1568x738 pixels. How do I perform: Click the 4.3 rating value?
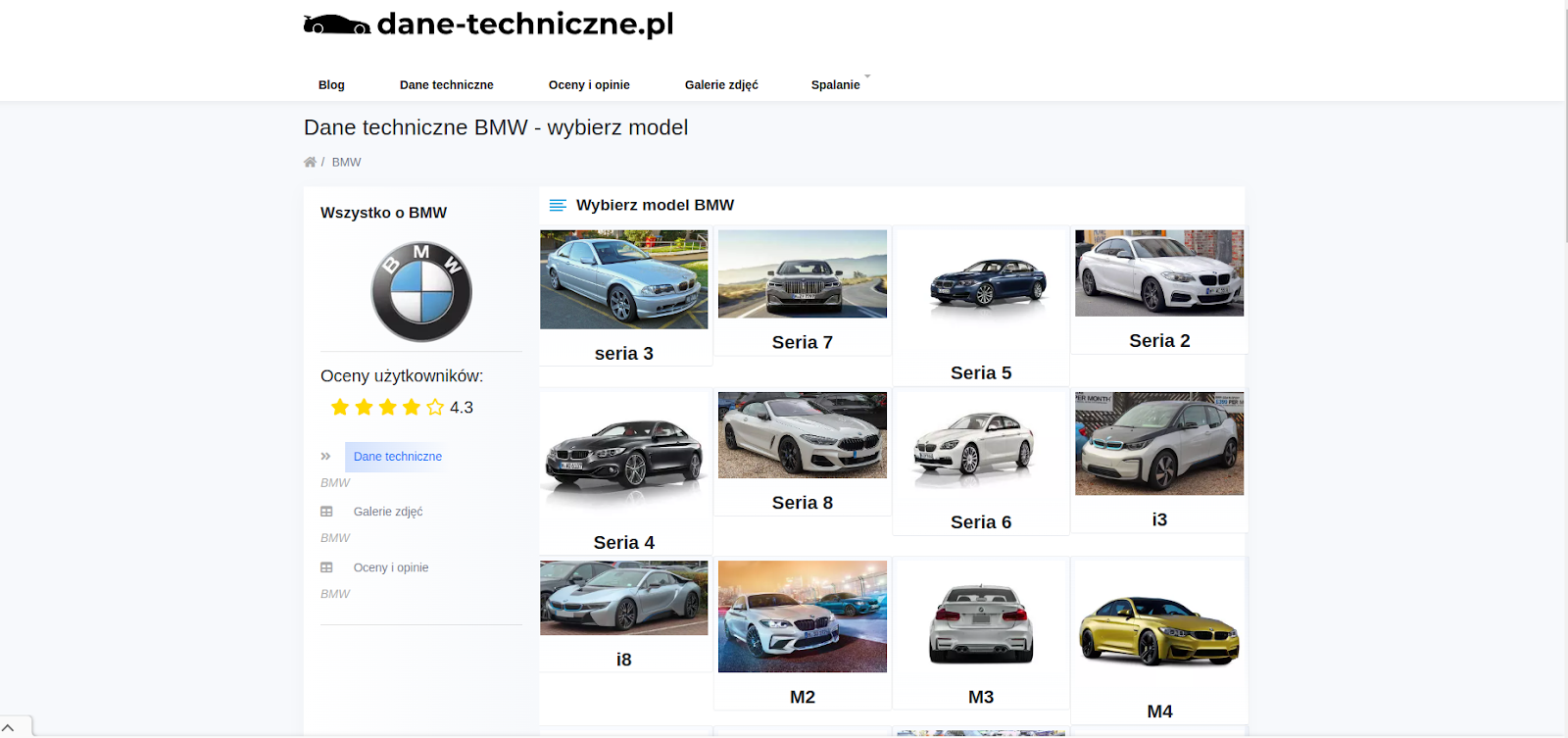(462, 408)
